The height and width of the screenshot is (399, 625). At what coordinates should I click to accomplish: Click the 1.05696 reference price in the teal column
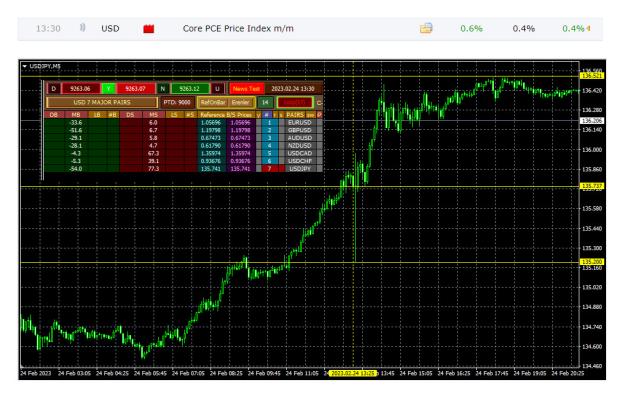pyautogui.click(x=211, y=122)
